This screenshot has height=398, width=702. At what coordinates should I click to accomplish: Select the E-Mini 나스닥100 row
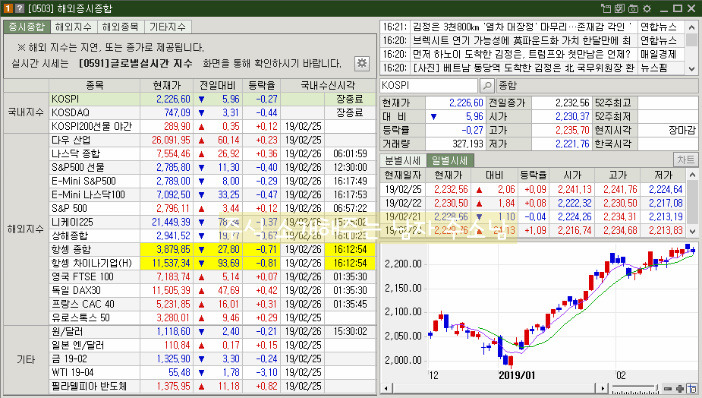click(212, 195)
